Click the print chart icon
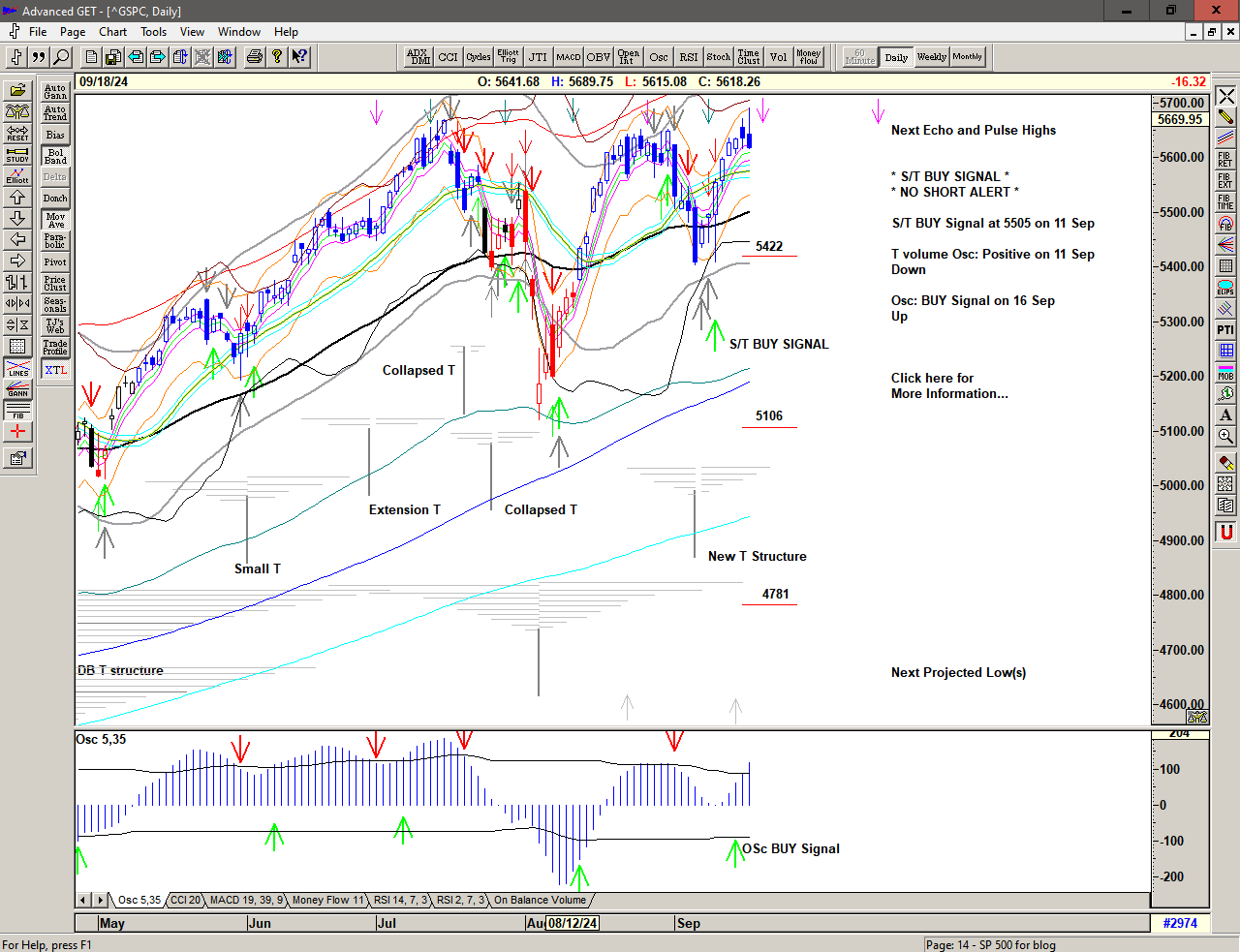Screen dimensions: 1240x952 coord(254,57)
